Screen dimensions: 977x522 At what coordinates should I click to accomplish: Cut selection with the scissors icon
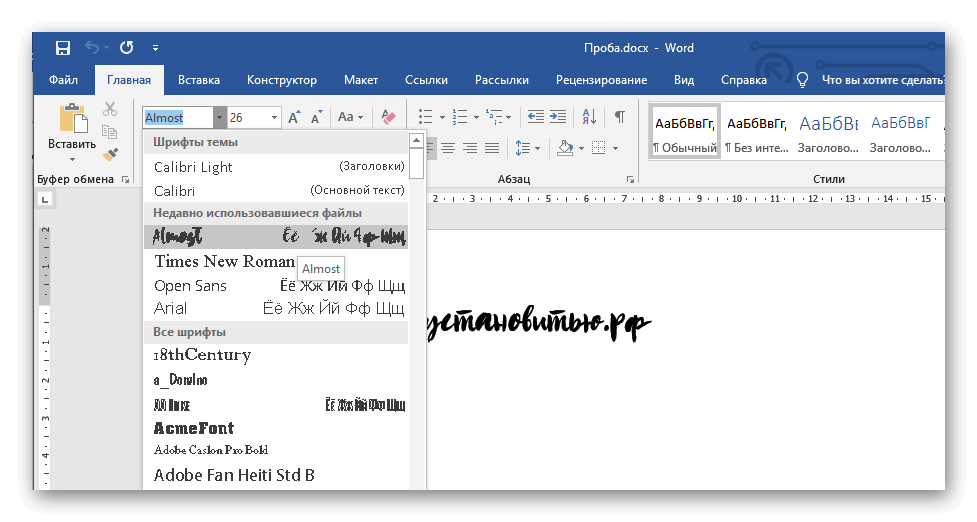point(110,109)
